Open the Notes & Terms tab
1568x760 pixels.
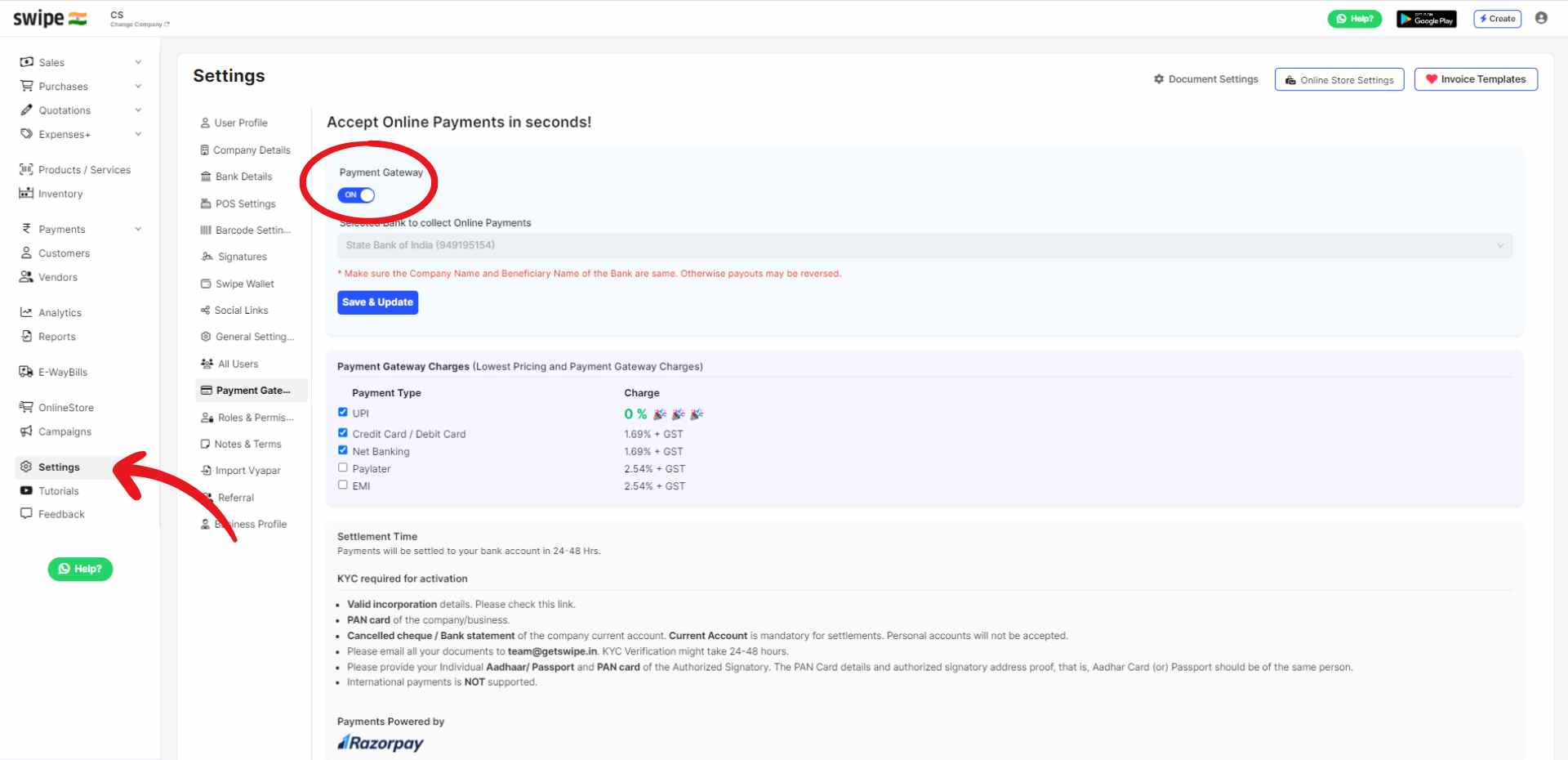[x=241, y=444]
